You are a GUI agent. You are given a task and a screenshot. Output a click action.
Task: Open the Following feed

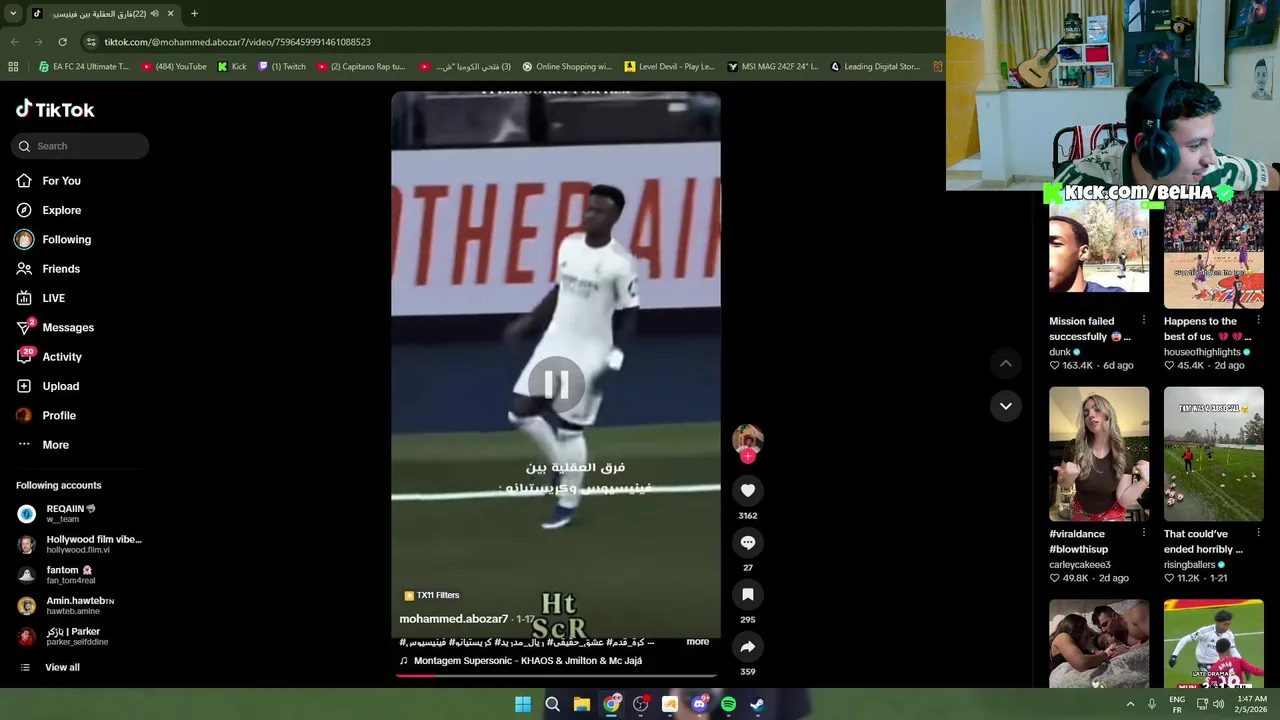(x=66, y=240)
